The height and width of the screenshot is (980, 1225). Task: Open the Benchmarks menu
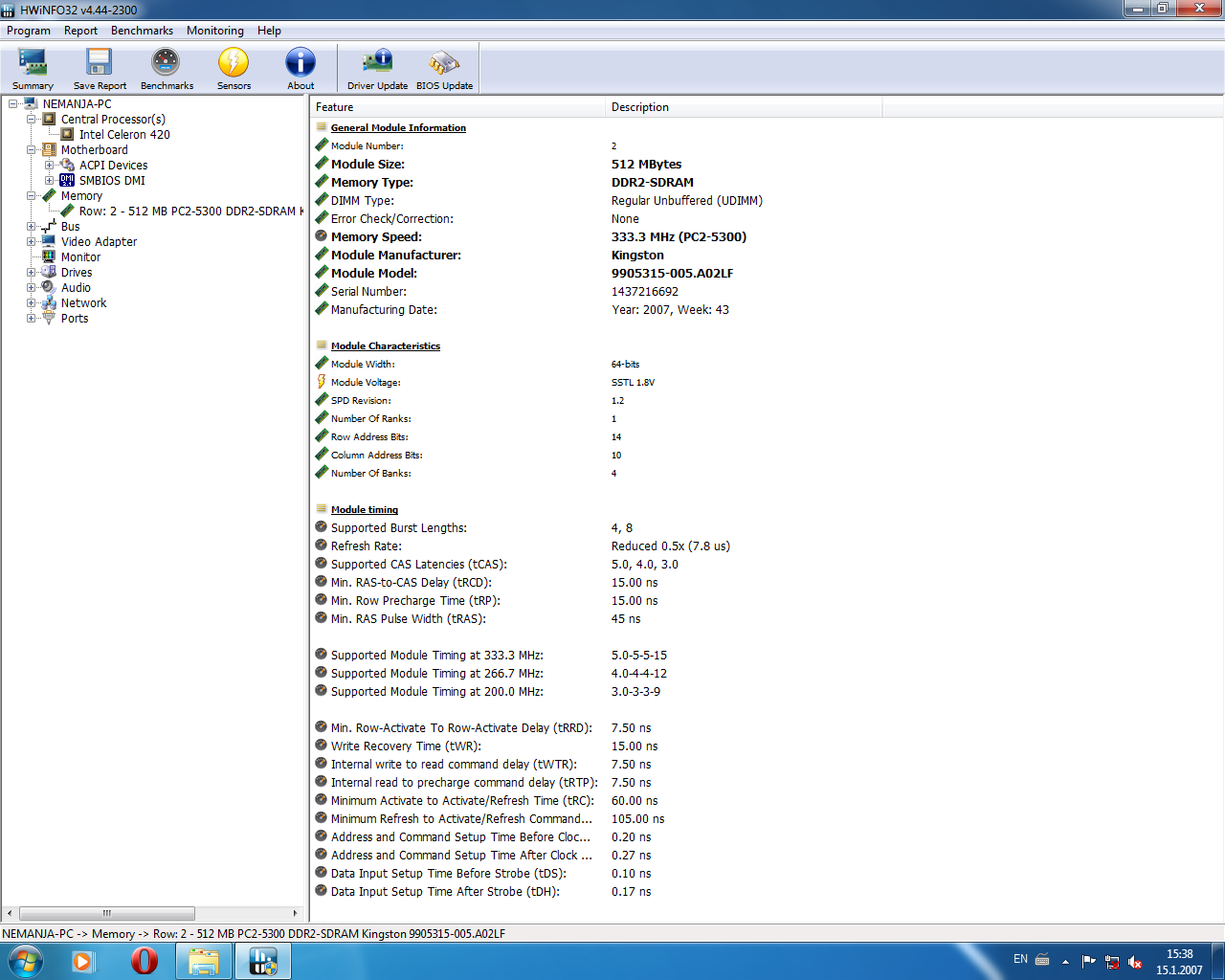coord(142,31)
